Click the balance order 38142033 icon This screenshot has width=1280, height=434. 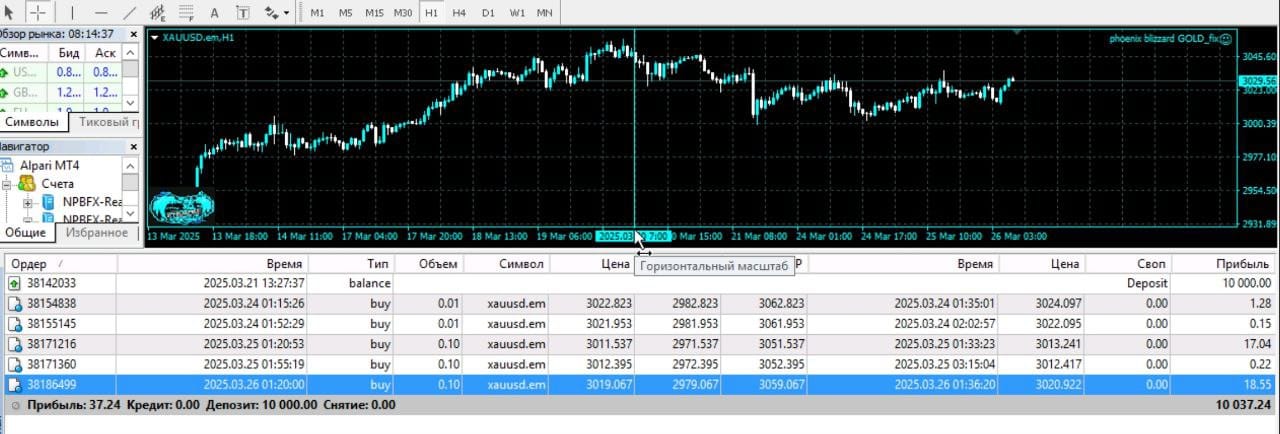[x=14, y=283]
